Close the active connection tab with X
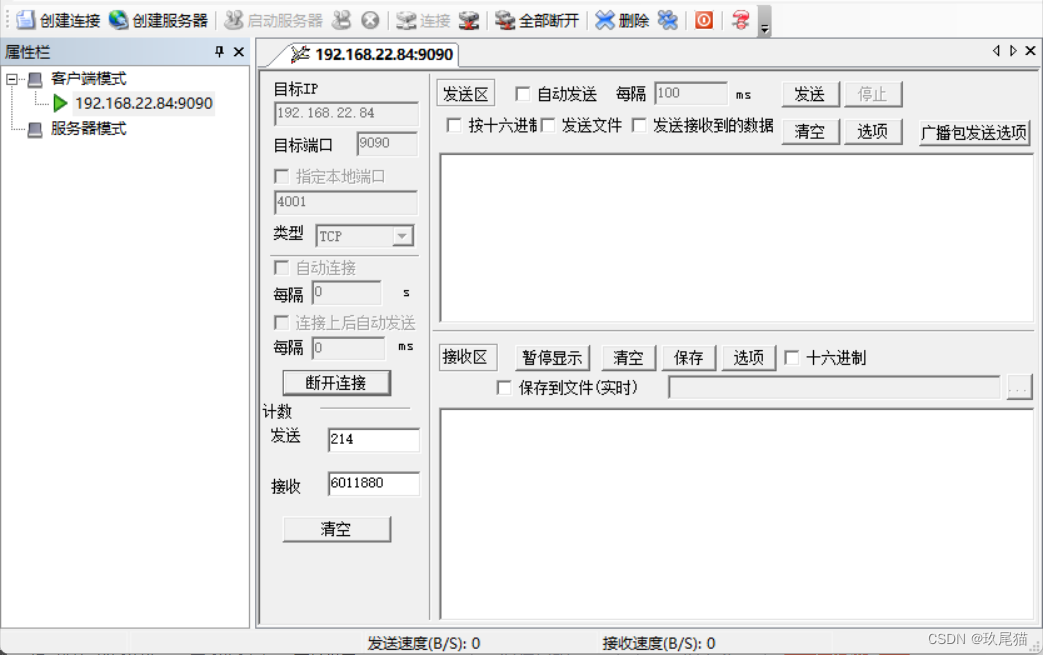This screenshot has height=655, width=1043. tap(1030, 51)
